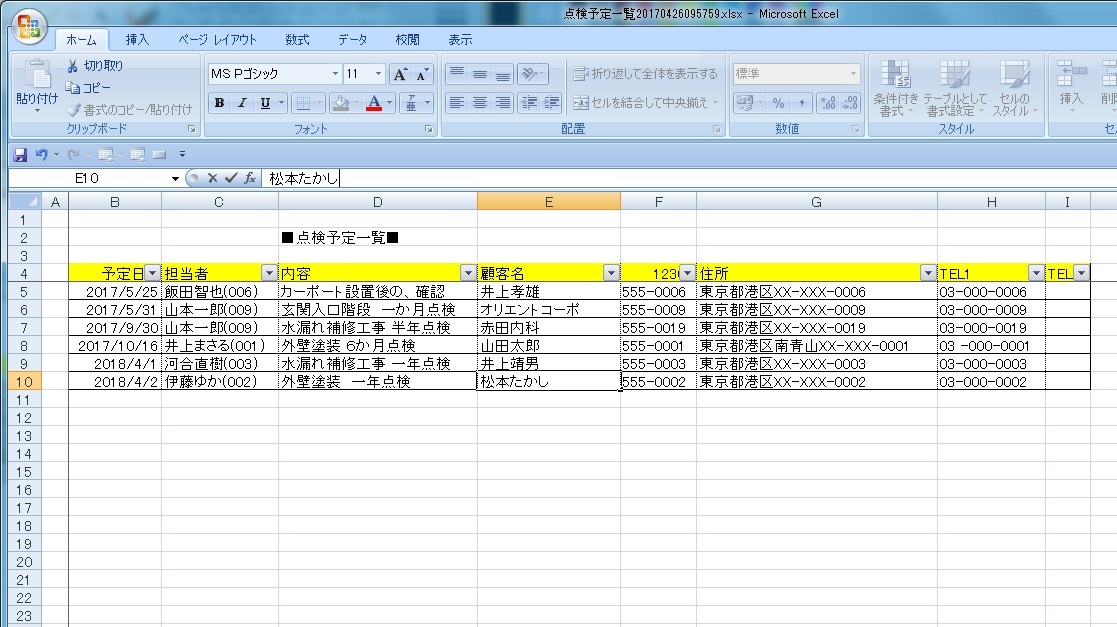
Task: Click the decrease decimal icon
Action: [850, 103]
